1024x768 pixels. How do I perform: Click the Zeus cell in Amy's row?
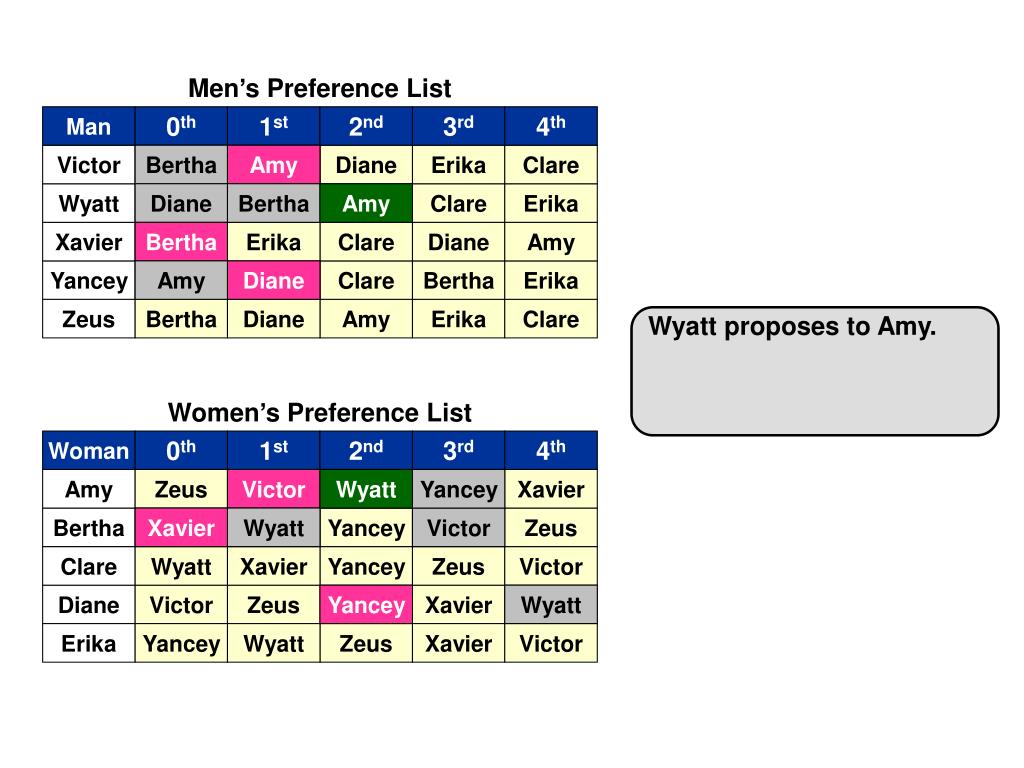pyautogui.click(x=181, y=489)
